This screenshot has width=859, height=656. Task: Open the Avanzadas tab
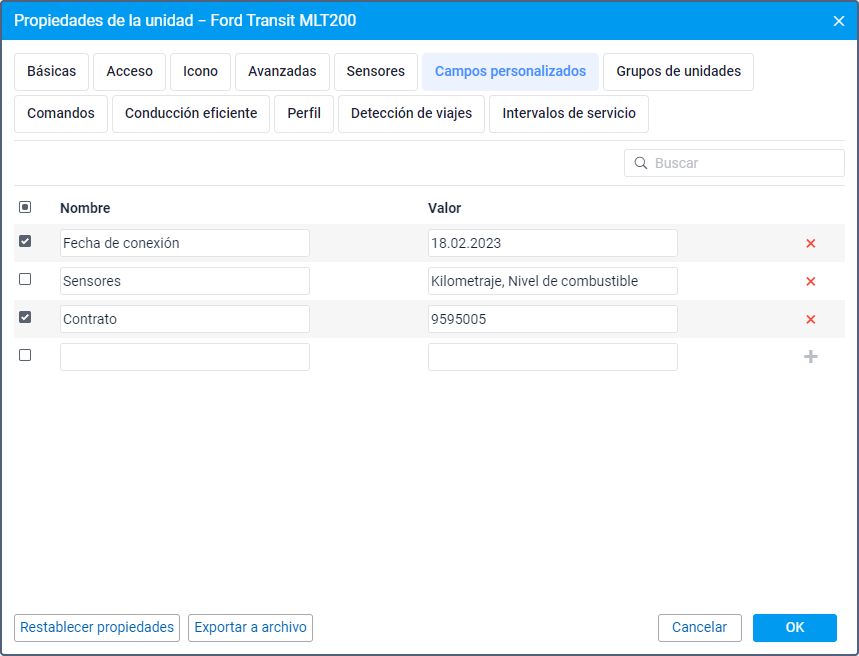pyautogui.click(x=282, y=72)
